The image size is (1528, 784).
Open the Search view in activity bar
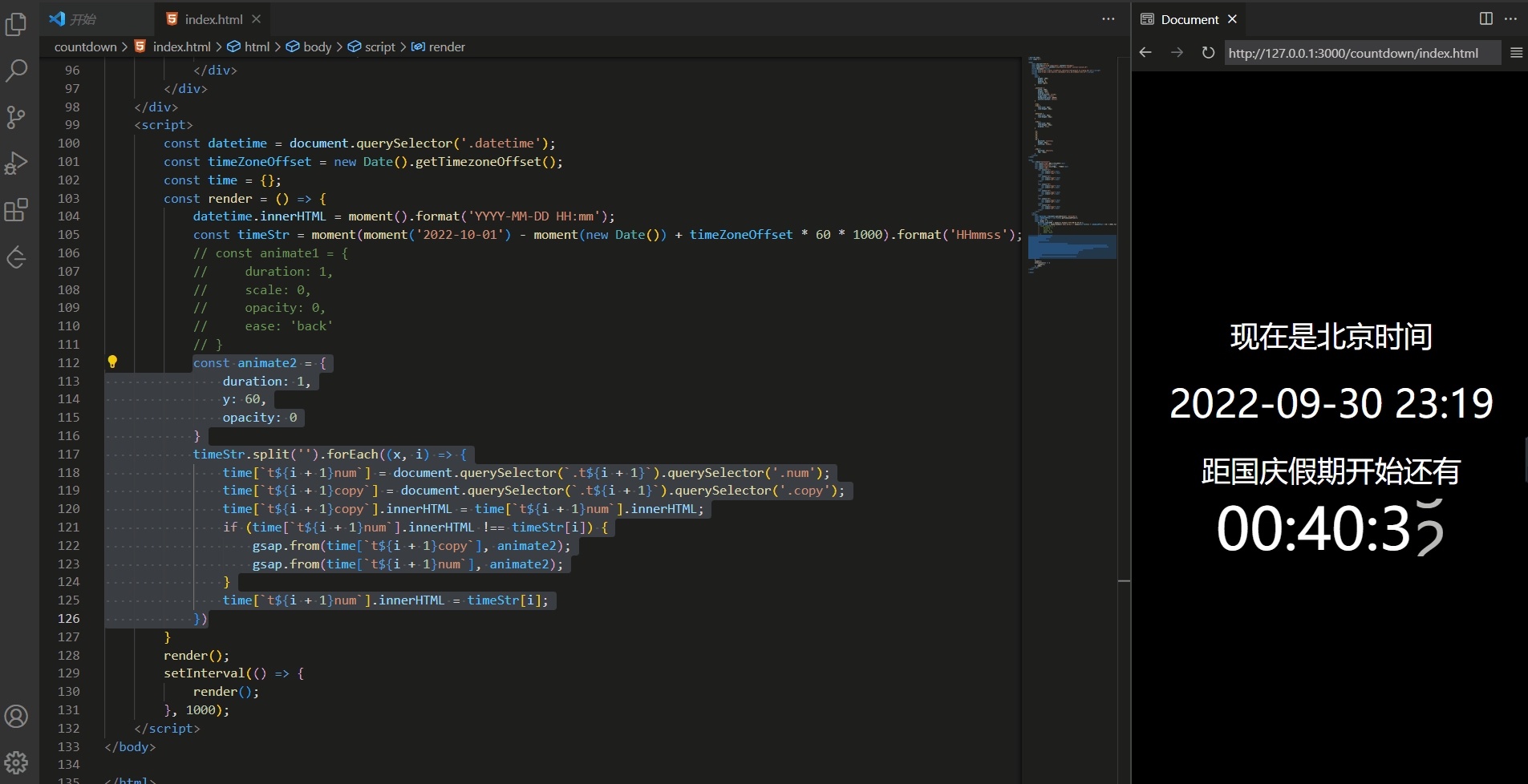pyautogui.click(x=16, y=71)
